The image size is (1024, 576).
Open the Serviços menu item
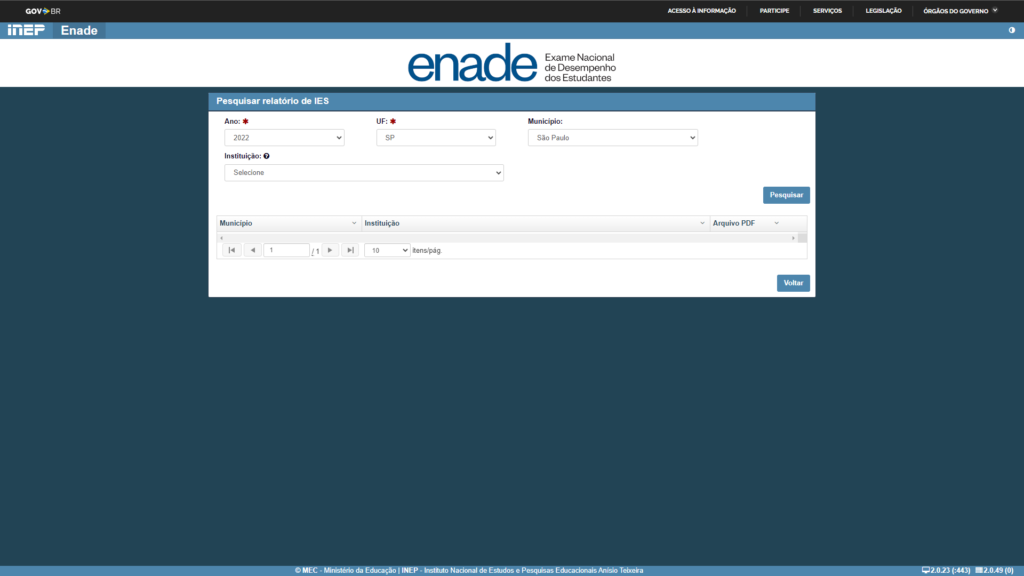tap(827, 11)
